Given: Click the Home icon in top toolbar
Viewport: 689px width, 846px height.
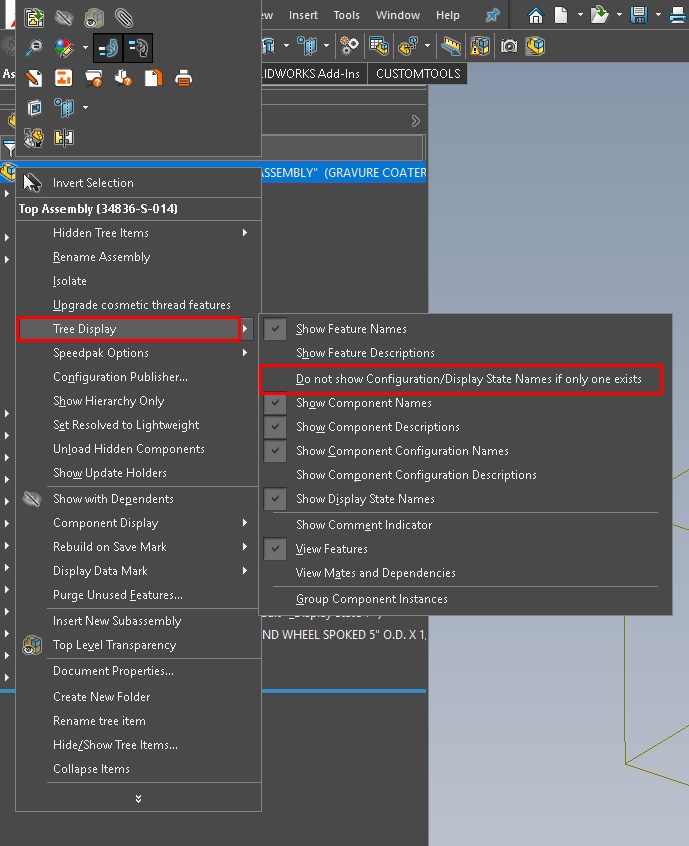Looking at the screenshot, I should 536,15.
